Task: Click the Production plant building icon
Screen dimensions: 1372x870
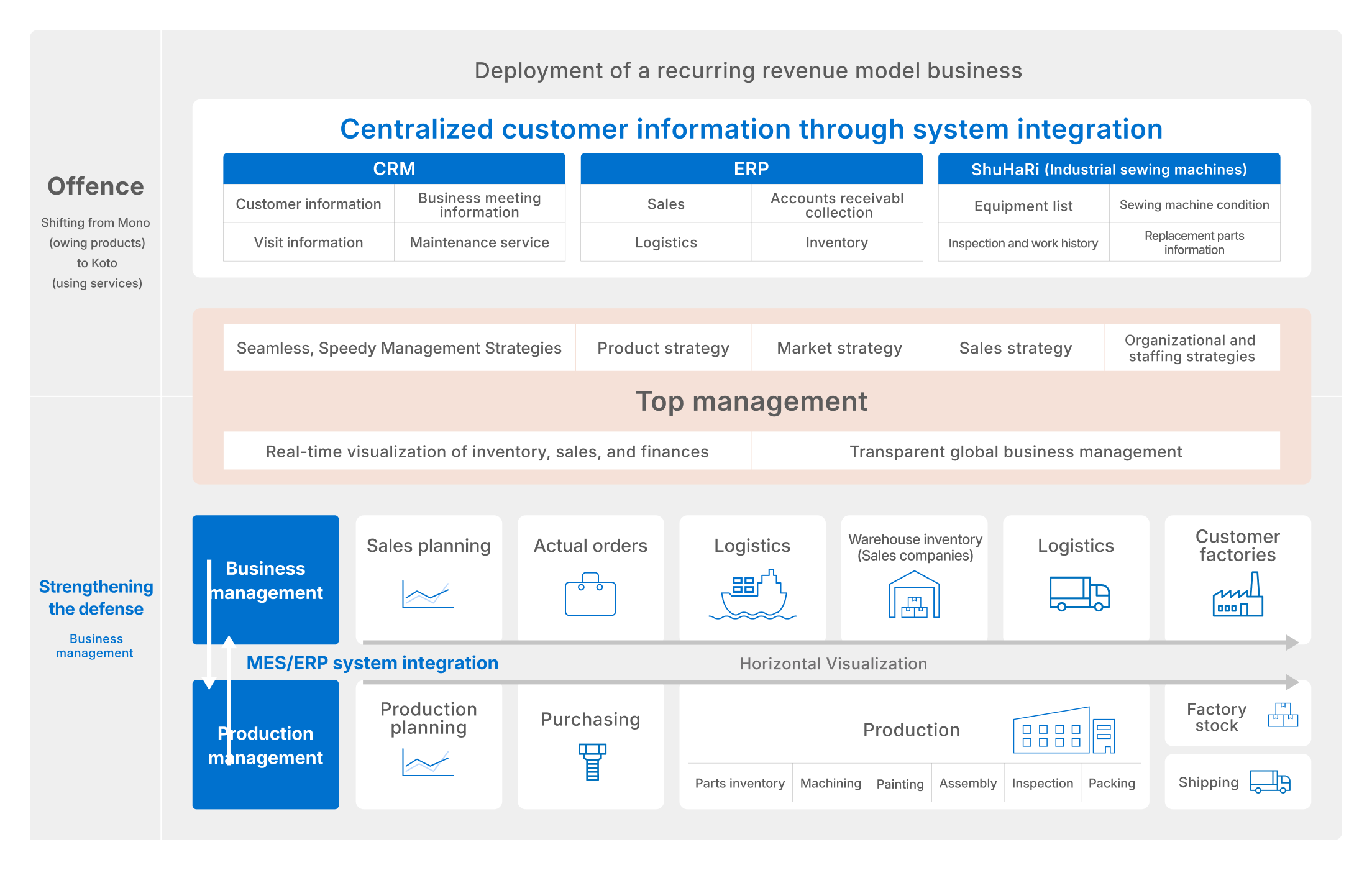Action: (1064, 730)
